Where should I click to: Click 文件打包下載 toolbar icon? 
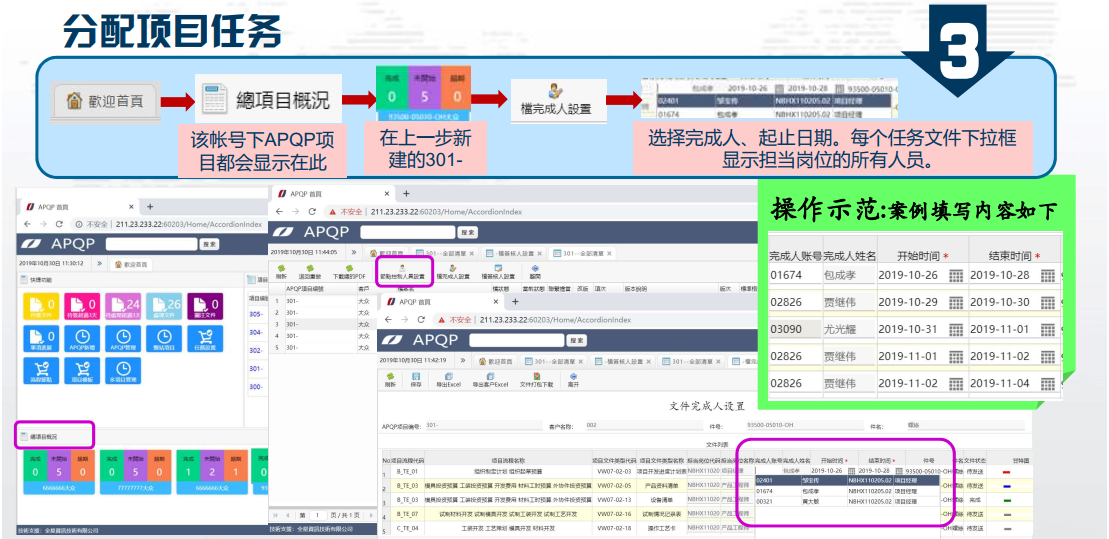coord(537,380)
